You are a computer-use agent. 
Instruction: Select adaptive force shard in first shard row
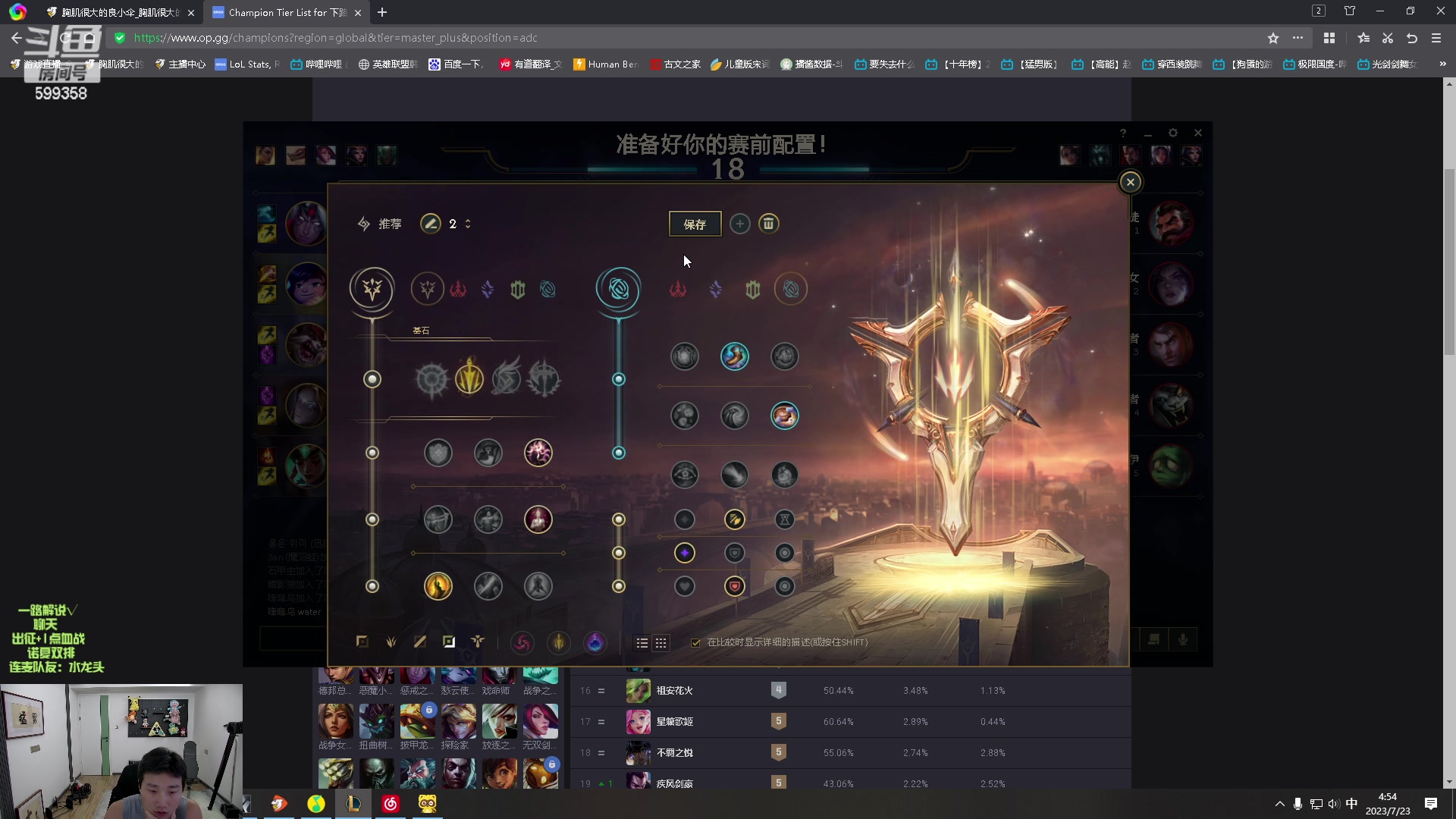(x=685, y=519)
